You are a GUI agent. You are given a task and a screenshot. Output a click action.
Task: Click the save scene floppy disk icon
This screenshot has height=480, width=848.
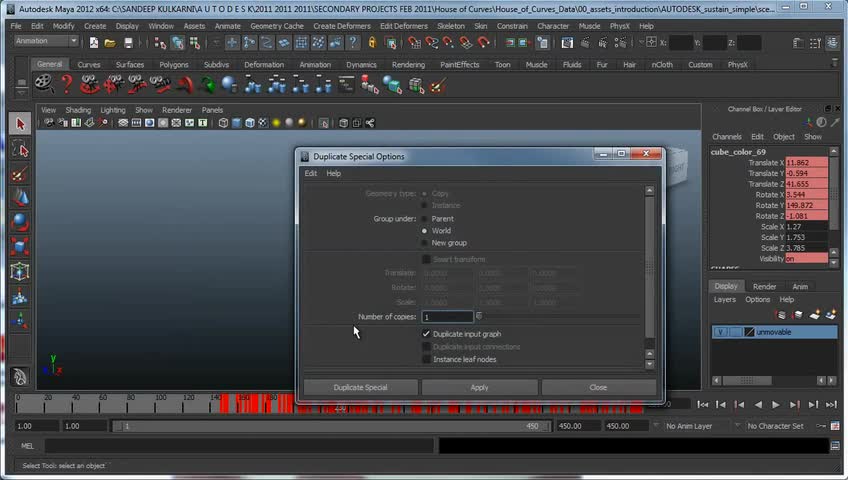128,42
